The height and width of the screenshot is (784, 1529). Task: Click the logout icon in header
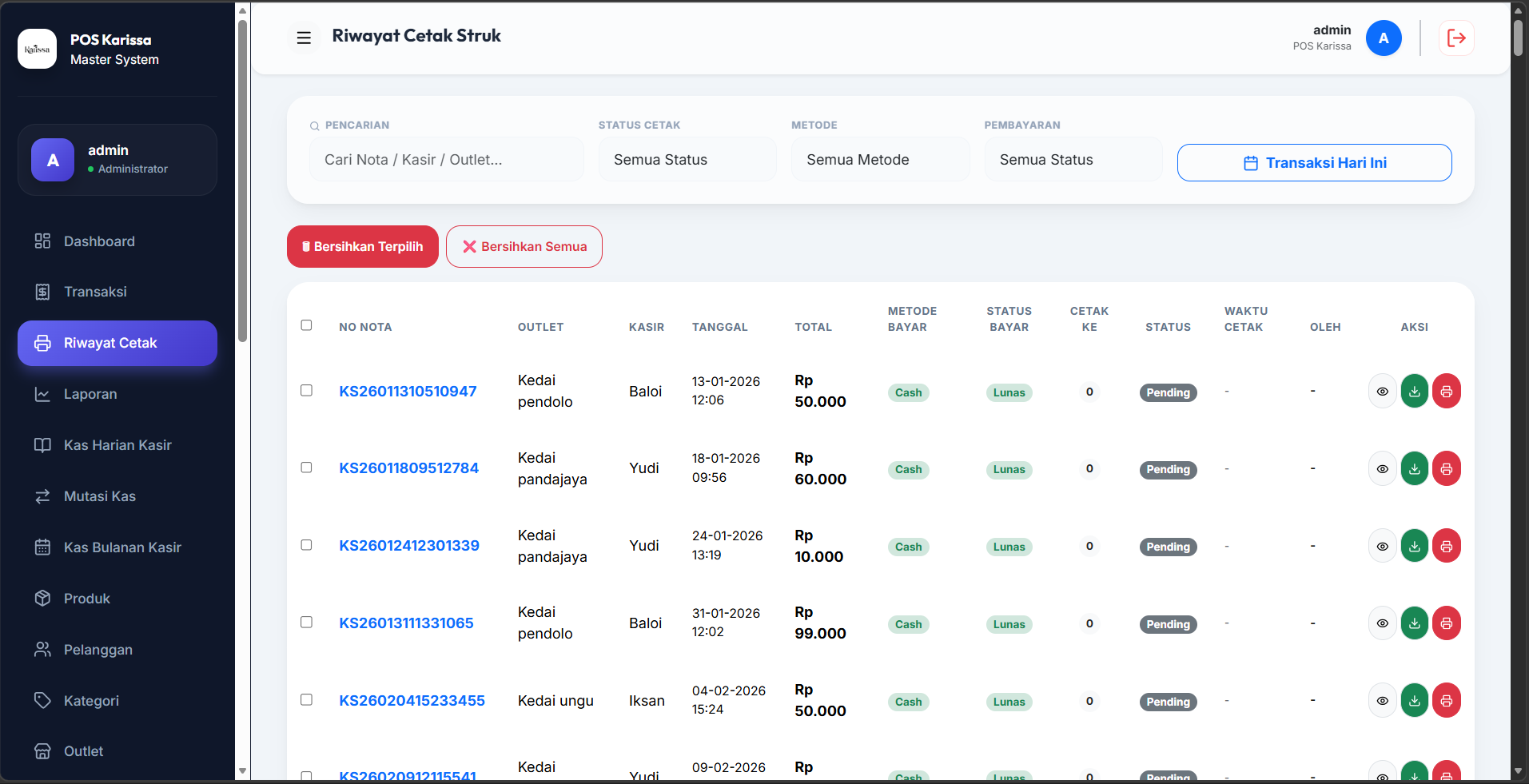click(1456, 38)
